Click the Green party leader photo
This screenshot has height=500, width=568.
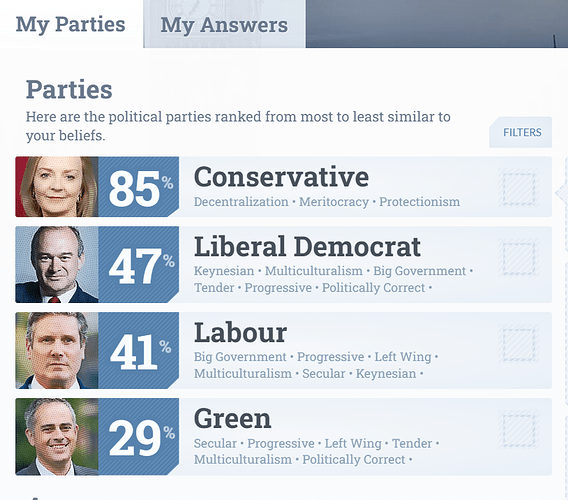tap(57, 437)
